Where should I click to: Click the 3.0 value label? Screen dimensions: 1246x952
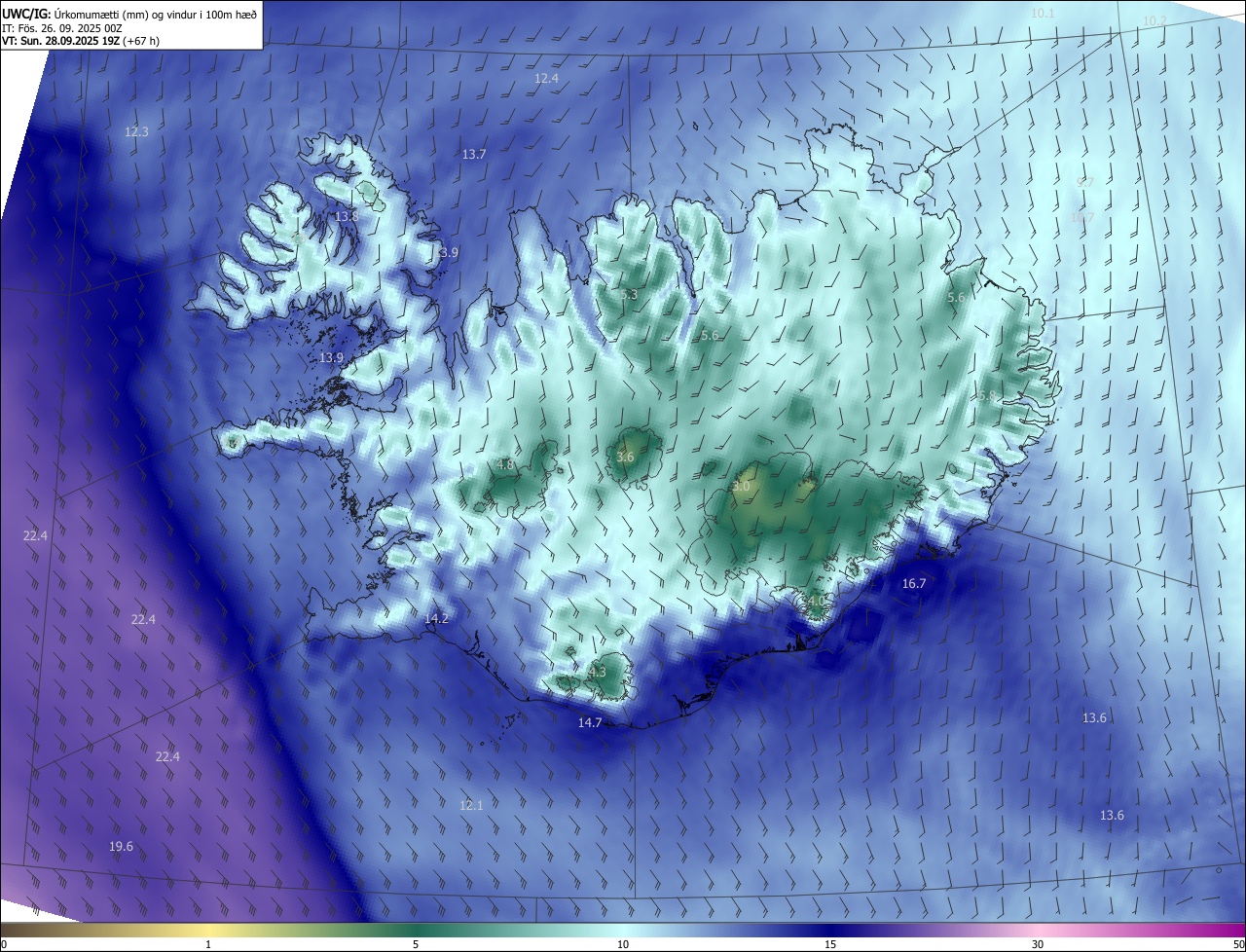point(742,485)
